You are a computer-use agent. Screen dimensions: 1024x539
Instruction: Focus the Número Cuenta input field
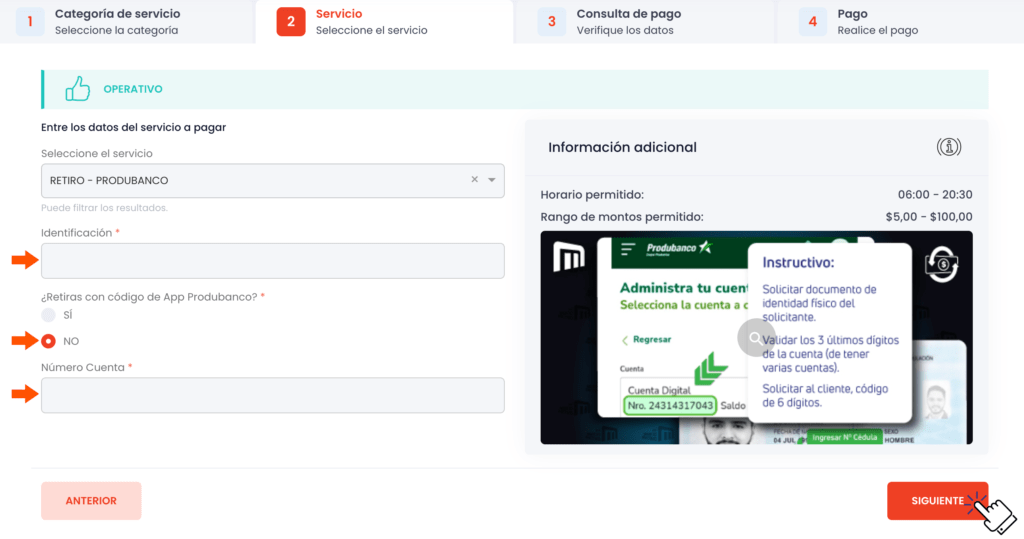pos(272,395)
